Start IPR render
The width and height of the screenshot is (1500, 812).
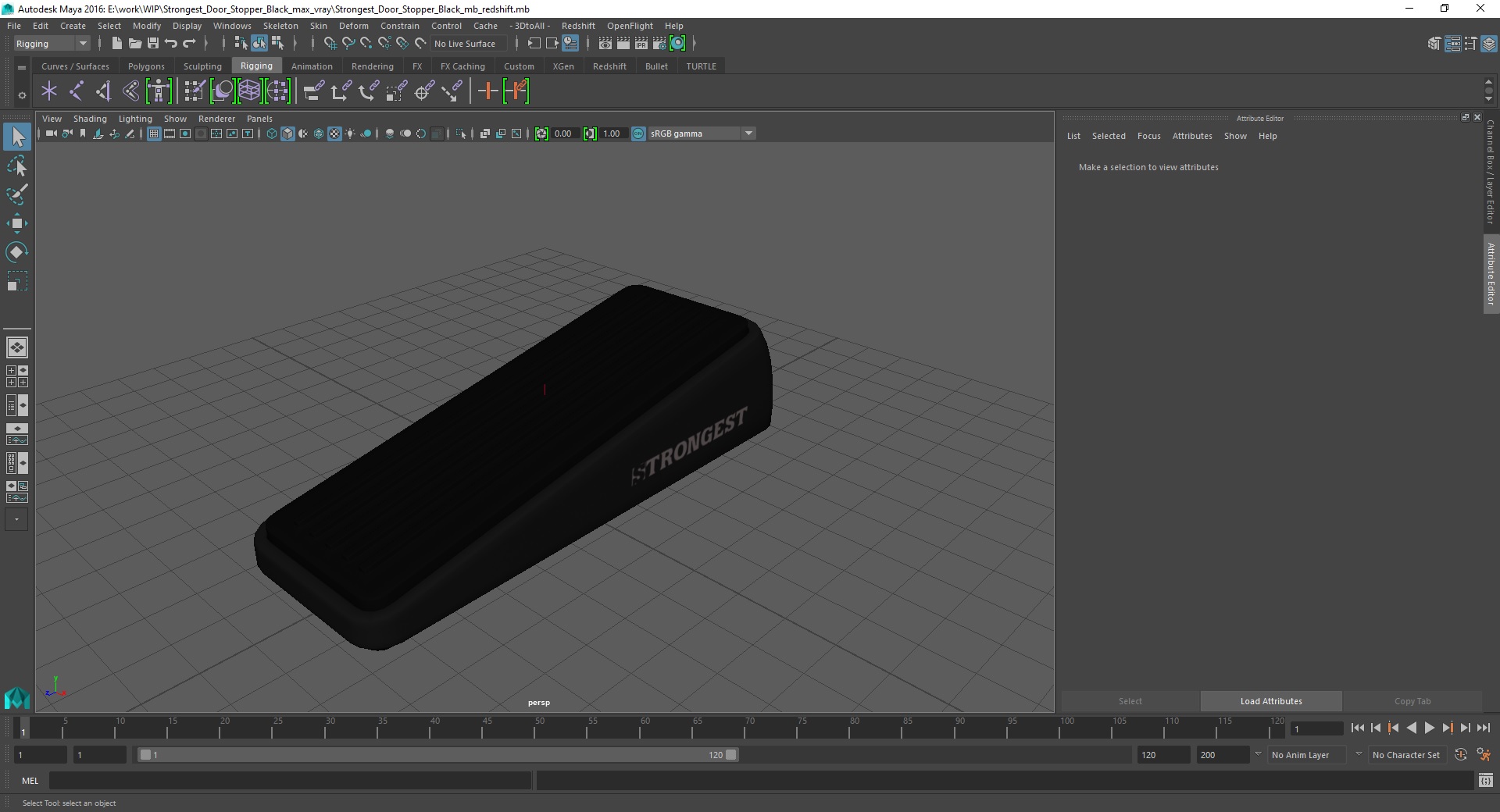coord(641,44)
